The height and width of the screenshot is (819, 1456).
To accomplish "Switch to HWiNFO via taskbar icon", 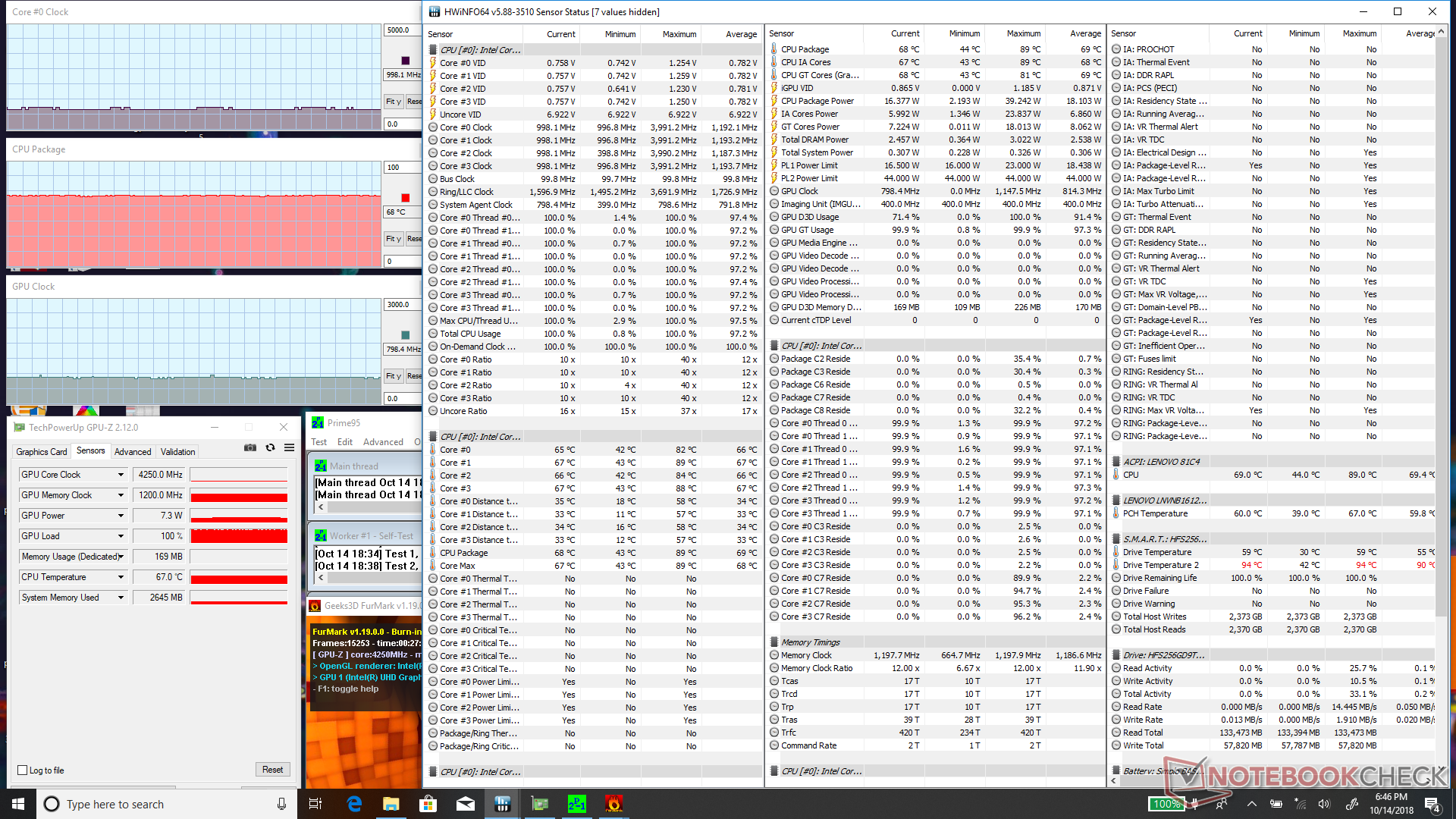I will (x=503, y=804).
